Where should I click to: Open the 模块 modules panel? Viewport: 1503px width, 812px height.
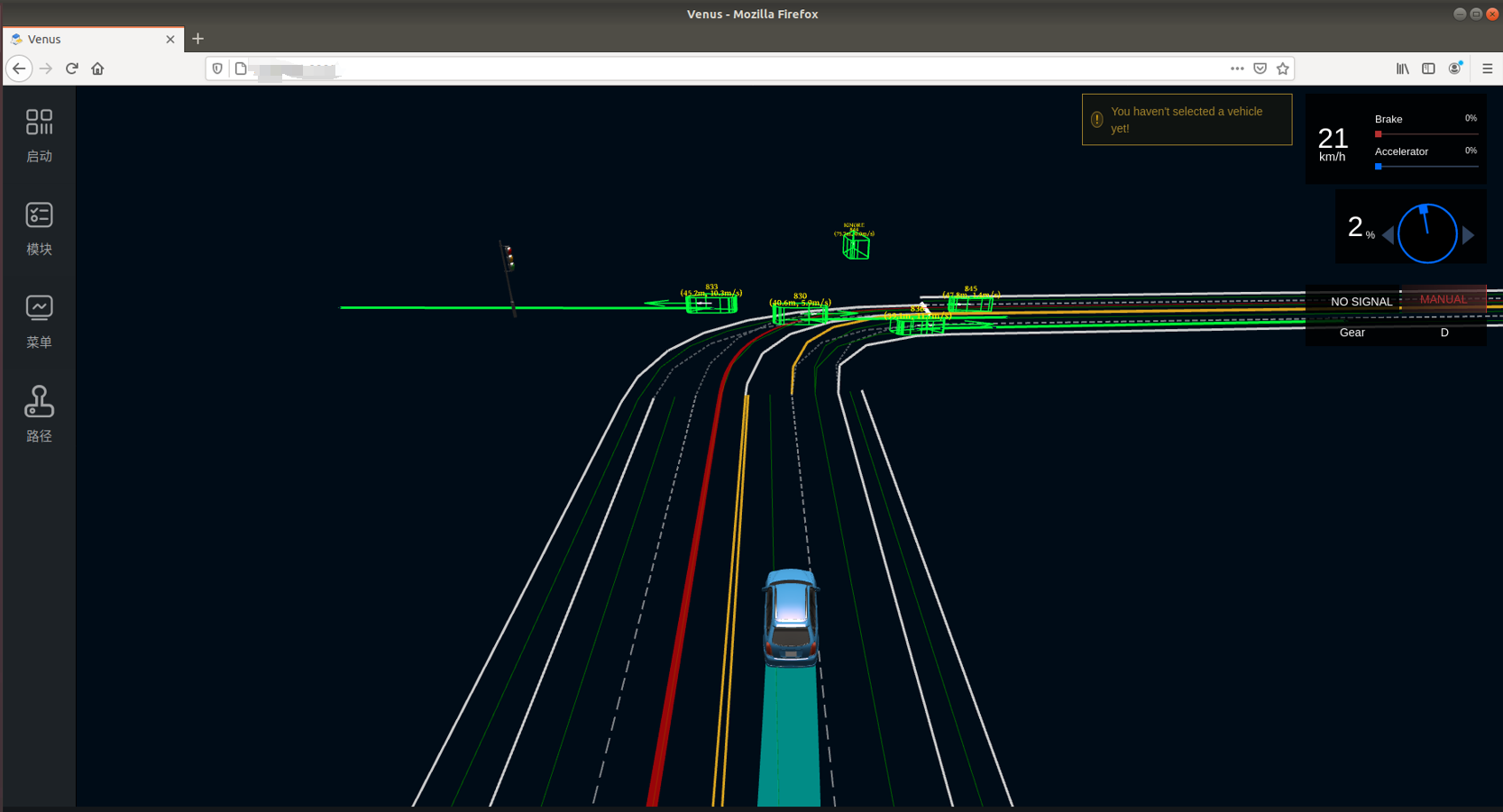pyautogui.click(x=39, y=228)
